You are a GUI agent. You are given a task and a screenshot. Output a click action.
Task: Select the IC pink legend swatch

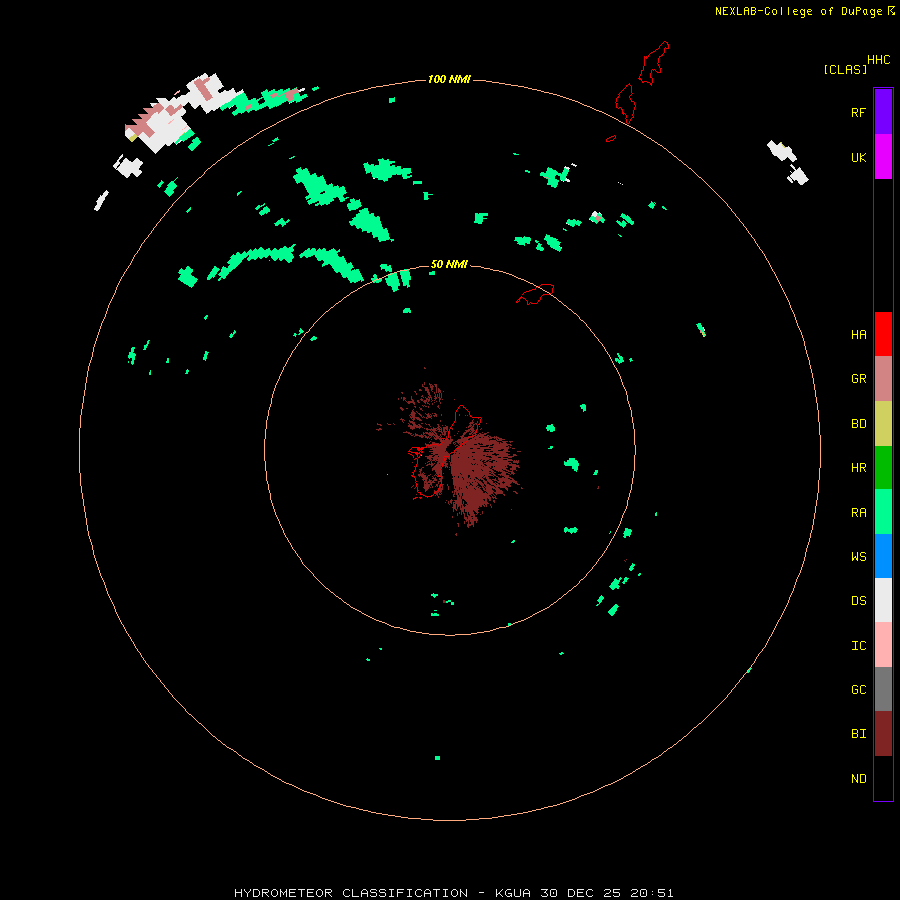pos(883,645)
